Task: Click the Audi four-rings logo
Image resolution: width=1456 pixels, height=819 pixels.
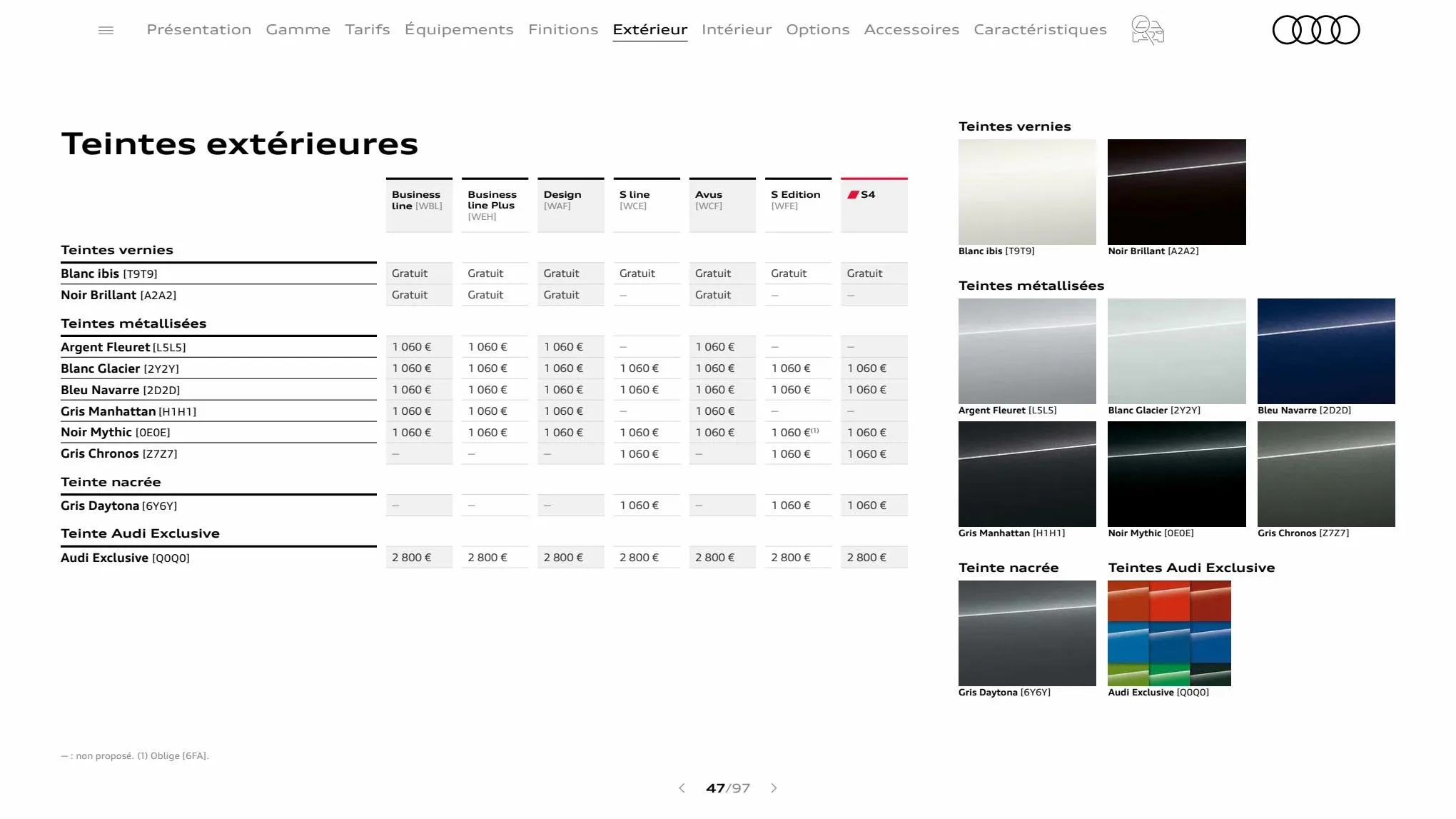Action: point(1316,30)
